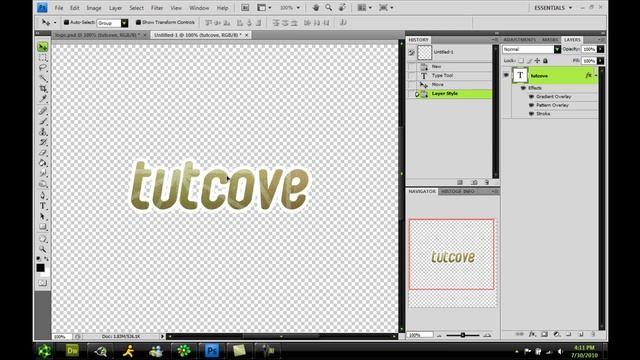Hide the Pattern Overlay effect

[531, 105]
